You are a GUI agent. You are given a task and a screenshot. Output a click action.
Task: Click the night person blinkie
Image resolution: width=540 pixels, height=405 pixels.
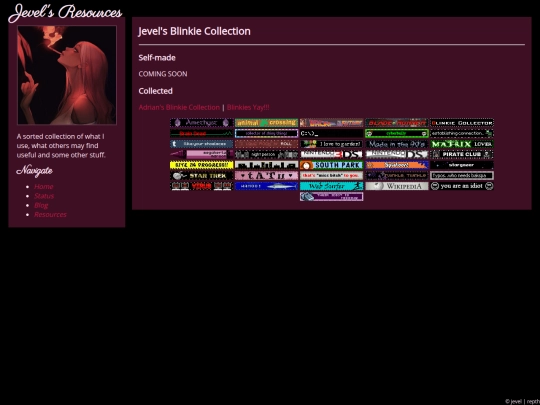(266, 154)
